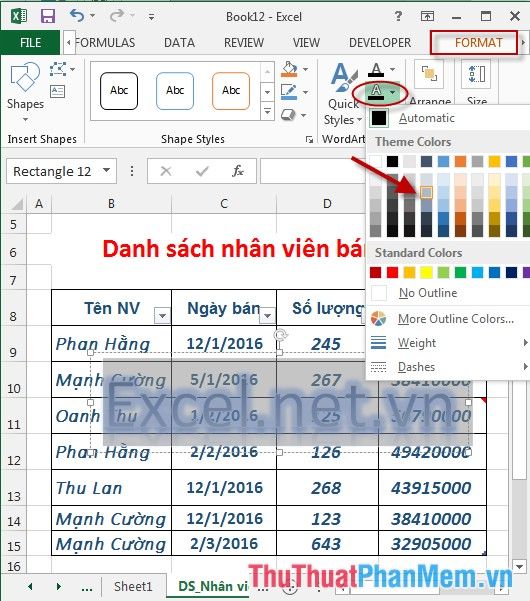
Task: Switch to the VIEW ribbon tab
Action: point(306,43)
